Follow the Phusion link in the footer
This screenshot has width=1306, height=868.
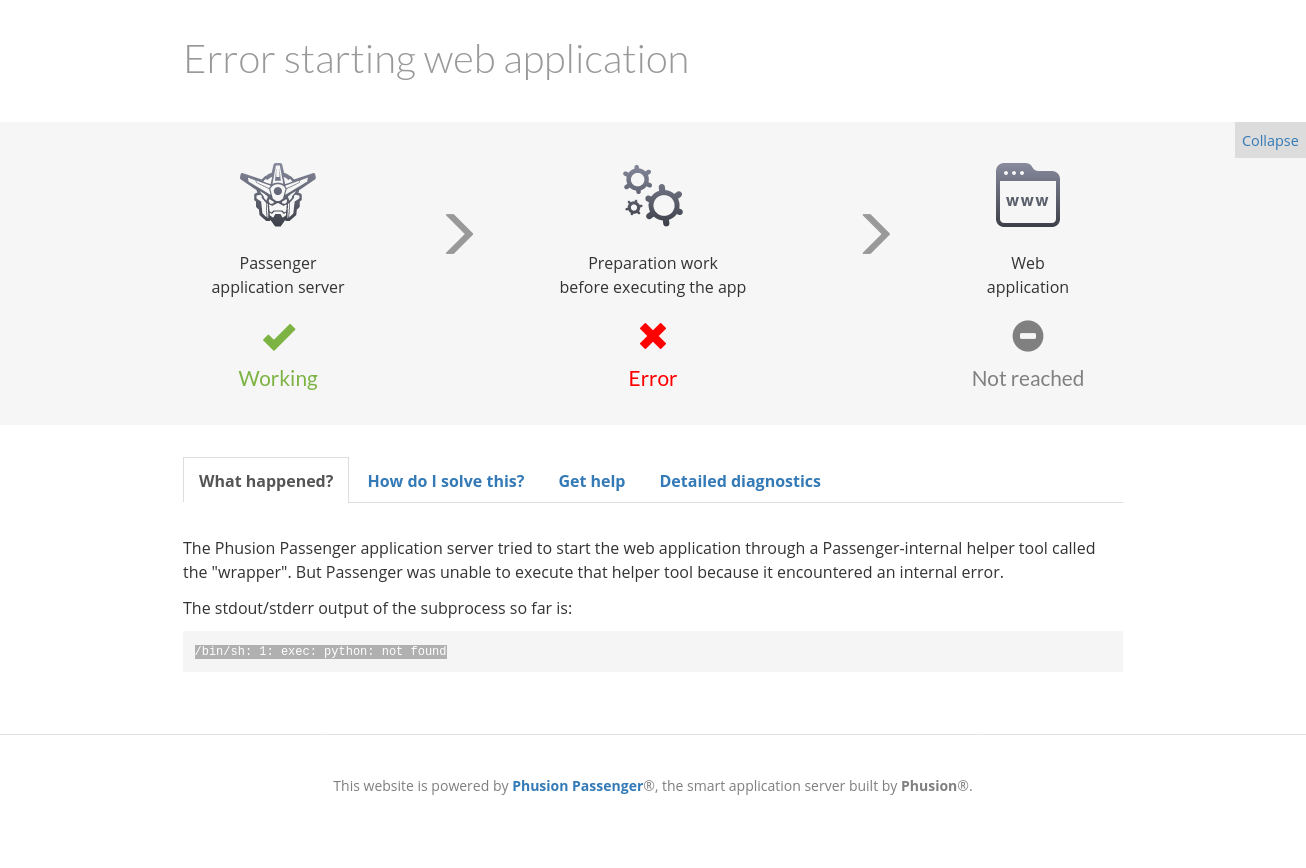click(x=928, y=785)
